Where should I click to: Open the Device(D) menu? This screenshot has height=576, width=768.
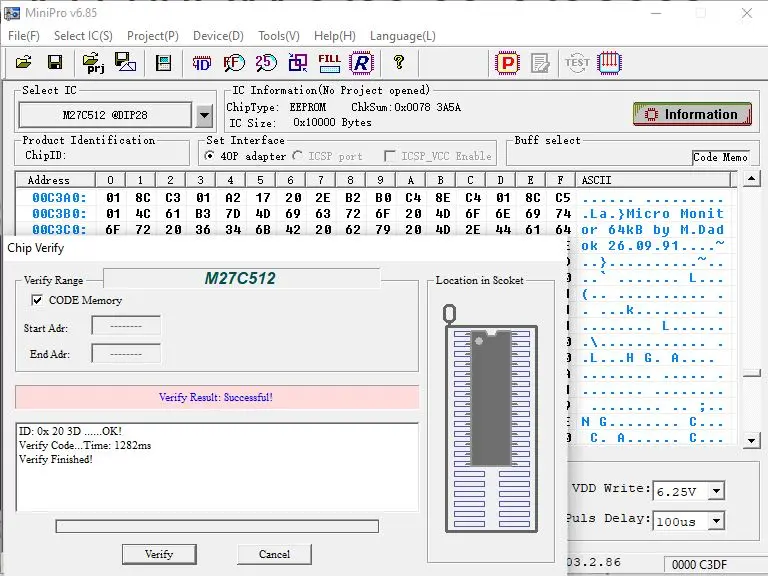[x=218, y=36]
